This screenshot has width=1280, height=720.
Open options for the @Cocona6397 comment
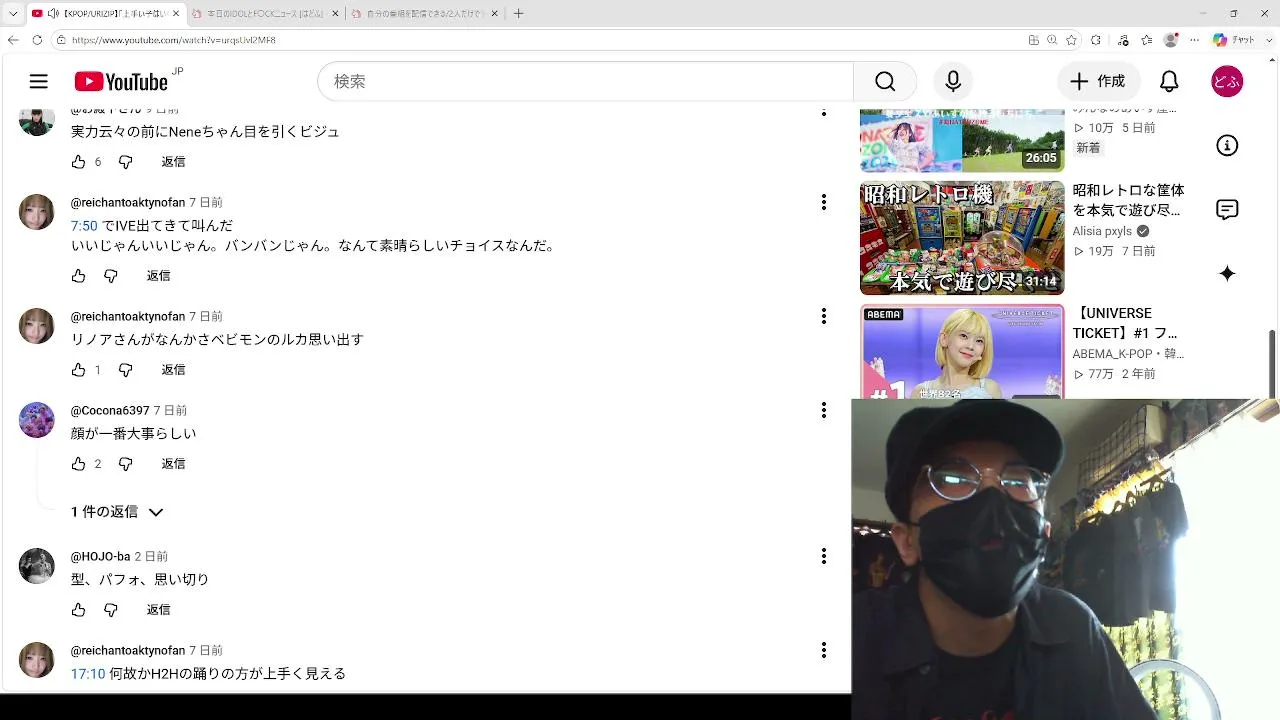pyautogui.click(x=824, y=410)
